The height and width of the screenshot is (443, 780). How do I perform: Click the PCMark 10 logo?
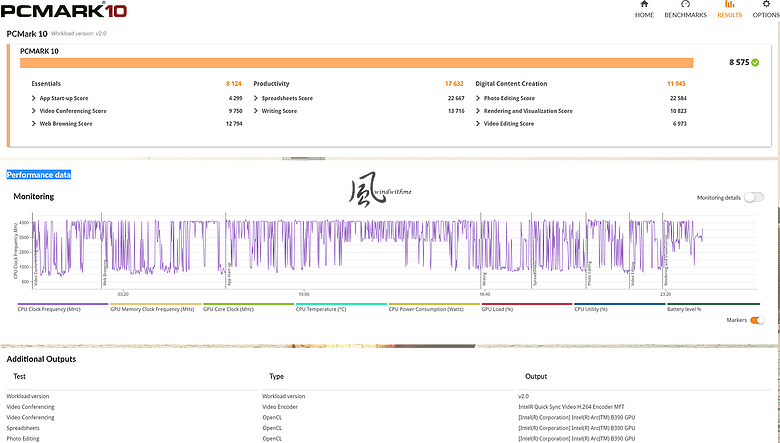[x=64, y=9]
